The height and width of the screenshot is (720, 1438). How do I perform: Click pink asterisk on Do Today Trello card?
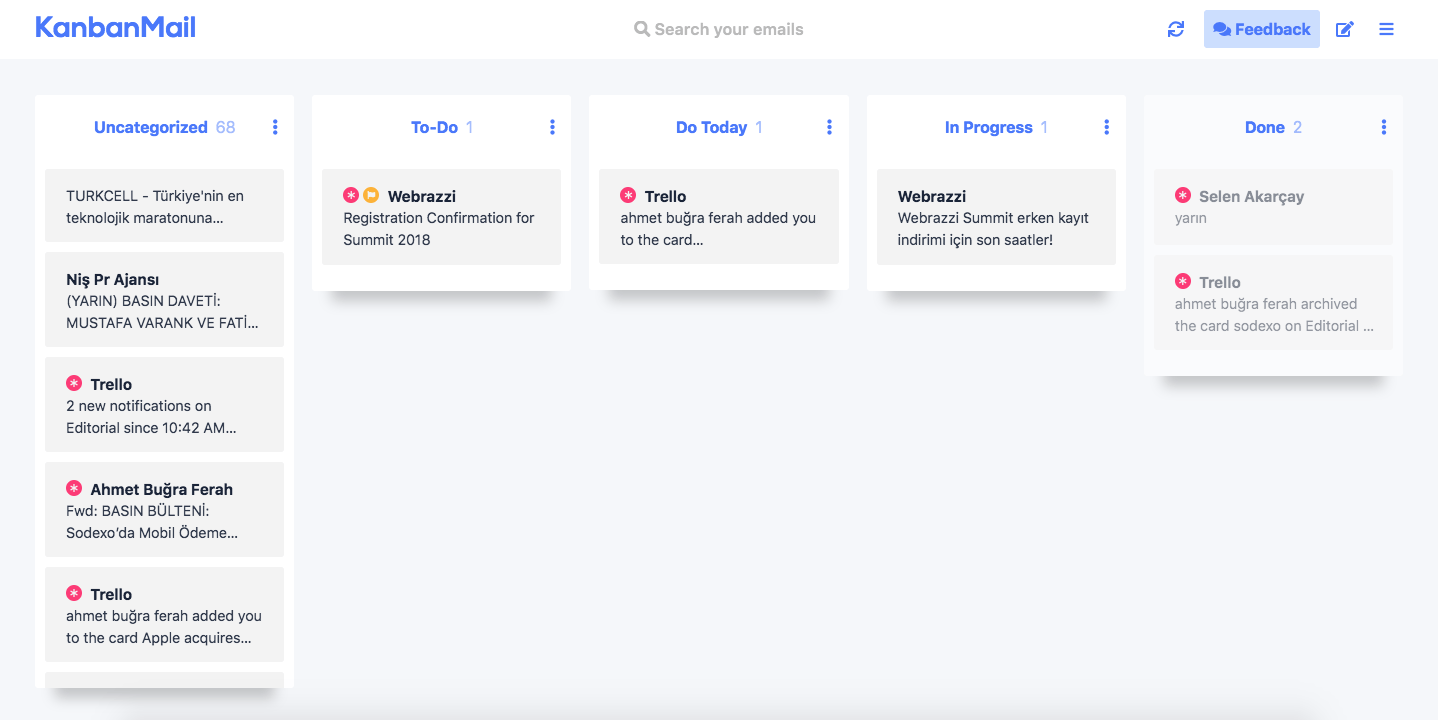[628, 195]
